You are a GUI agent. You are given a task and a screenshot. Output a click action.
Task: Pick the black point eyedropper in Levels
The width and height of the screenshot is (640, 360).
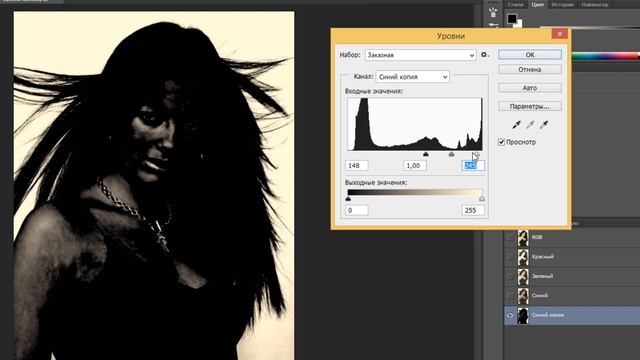tap(516, 125)
